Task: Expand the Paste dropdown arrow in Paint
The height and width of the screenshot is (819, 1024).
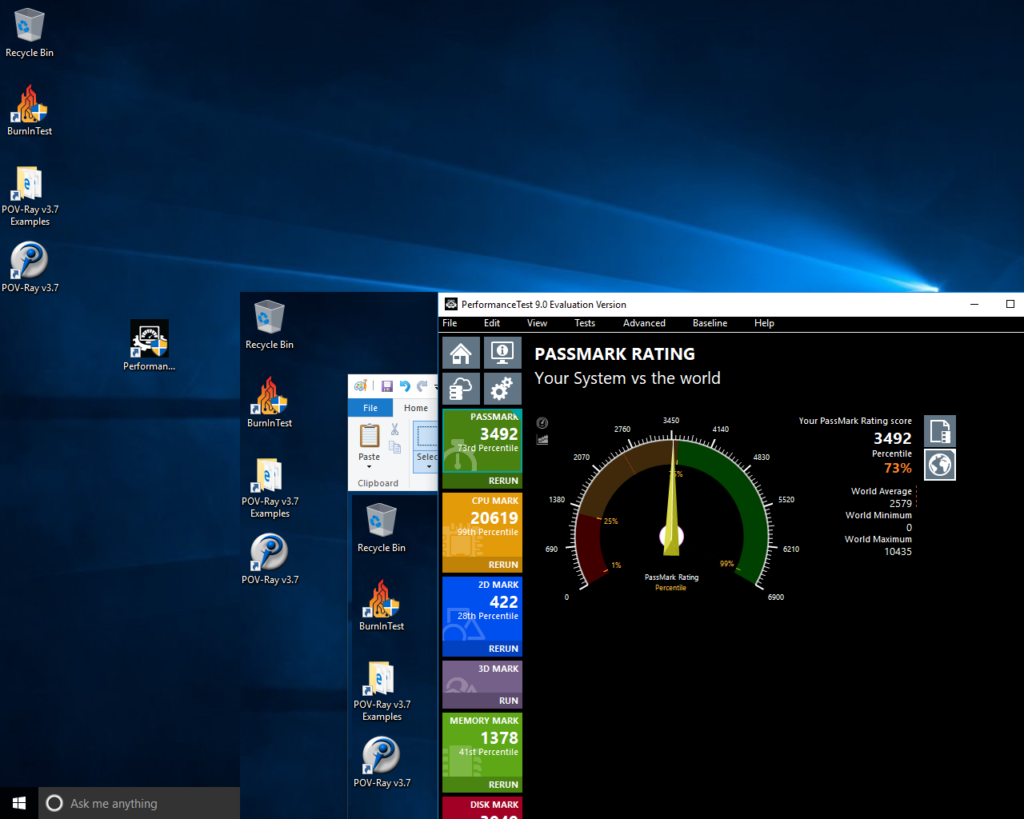Action: (369, 467)
